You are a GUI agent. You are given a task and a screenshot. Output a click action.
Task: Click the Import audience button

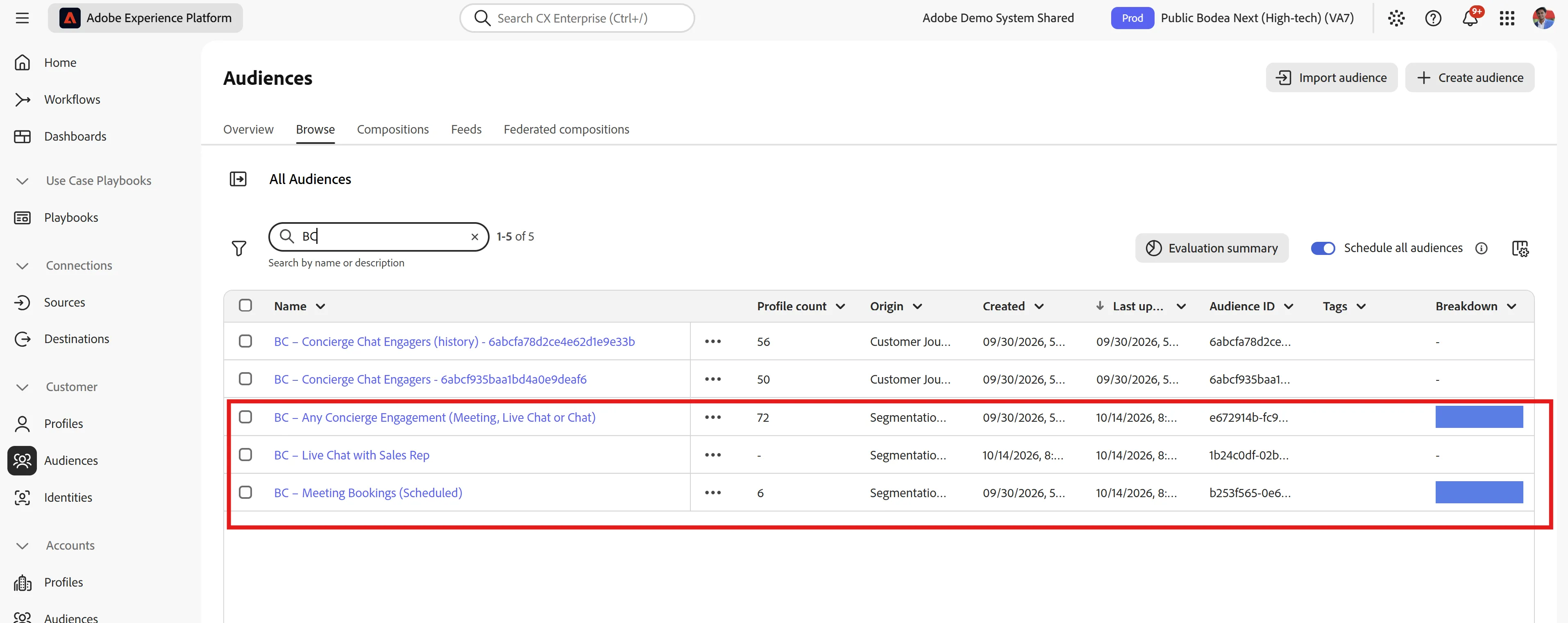click(x=1331, y=77)
